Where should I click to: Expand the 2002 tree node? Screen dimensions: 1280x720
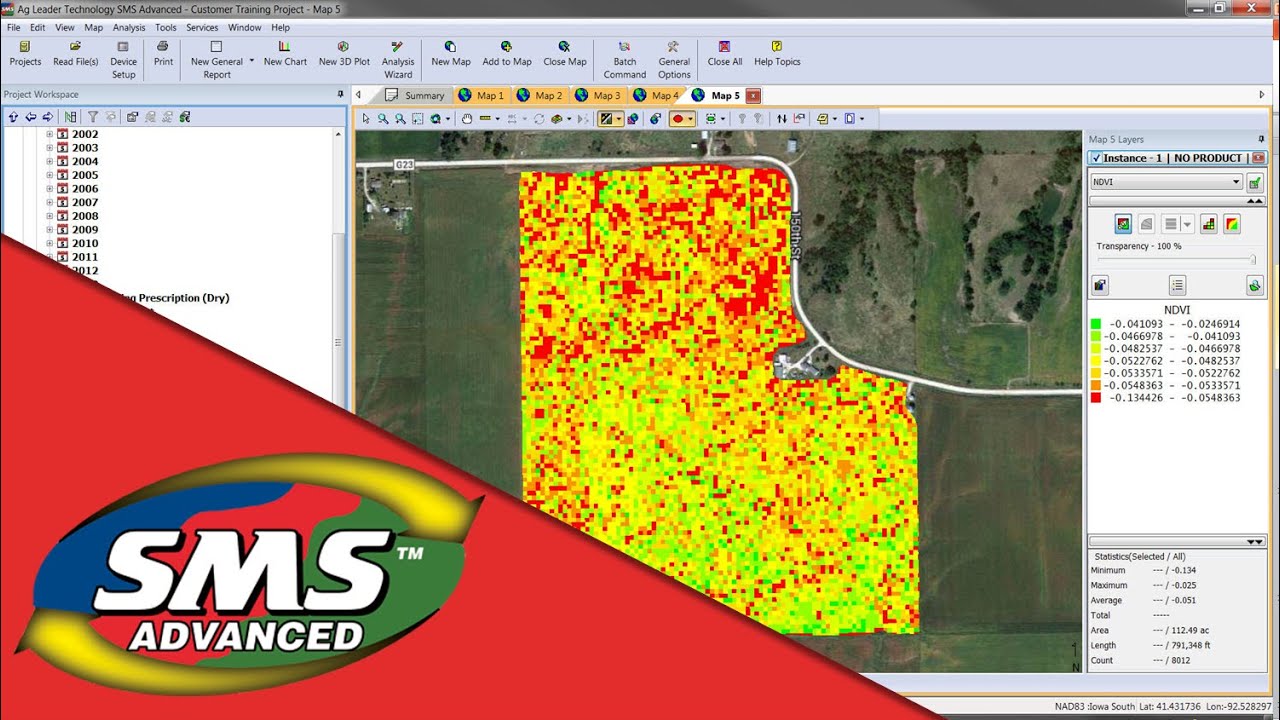pyautogui.click(x=50, y=134)
